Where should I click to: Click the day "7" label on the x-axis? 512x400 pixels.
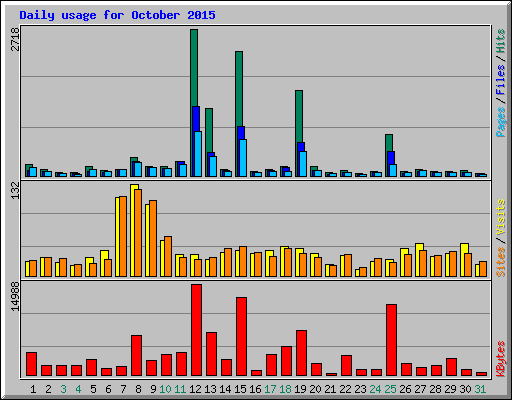[x=123, y=389]
